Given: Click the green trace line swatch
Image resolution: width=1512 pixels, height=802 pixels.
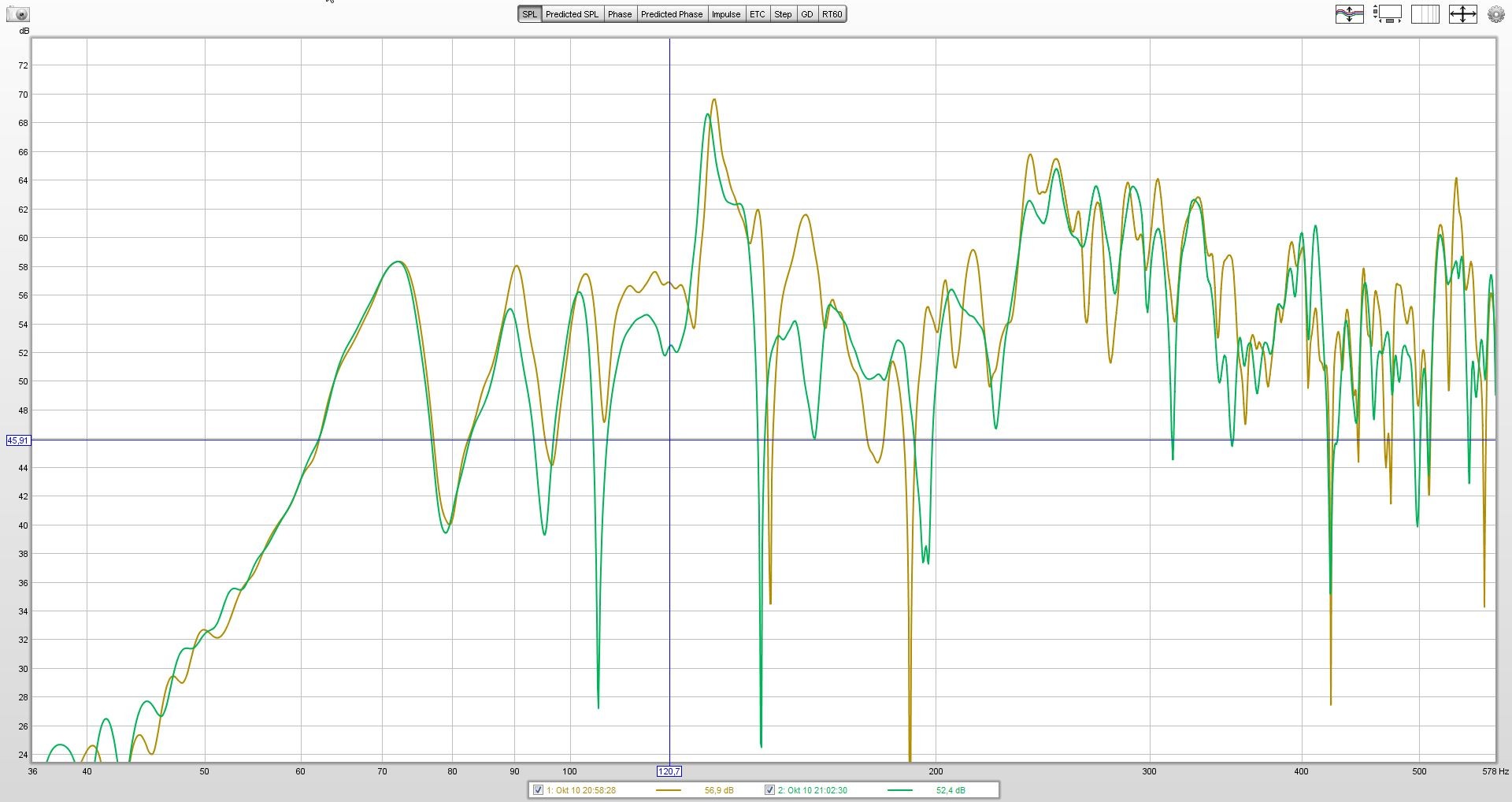Looking at the screenshot, I should tap(900, 790).
